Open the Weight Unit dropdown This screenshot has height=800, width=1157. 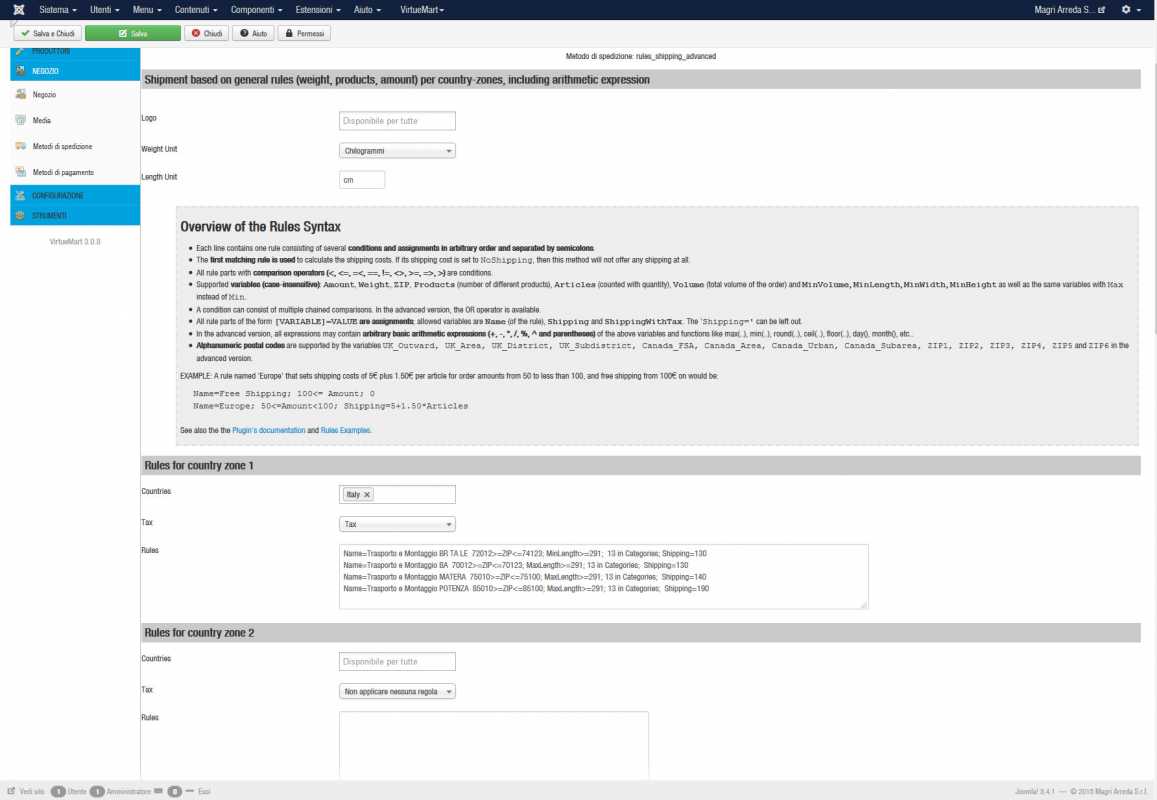pyautogui.click(x=397, y=151)
